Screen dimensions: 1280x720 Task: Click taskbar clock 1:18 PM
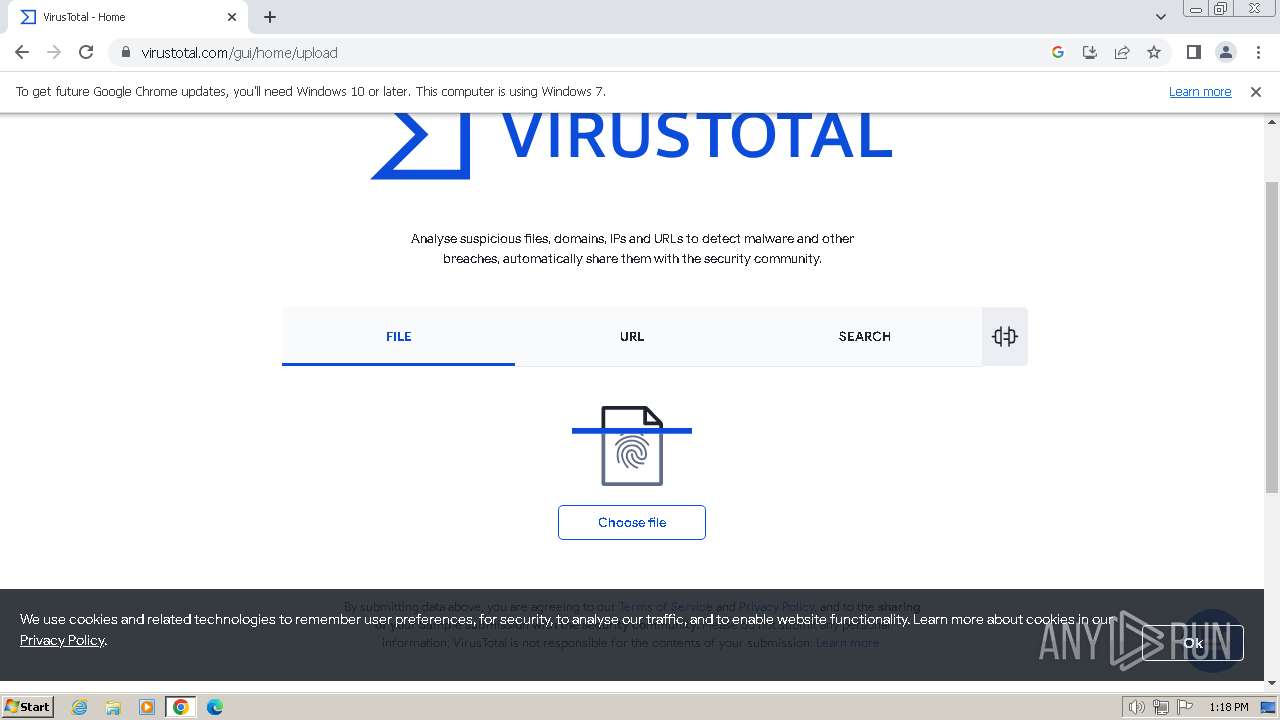click(1228, 707)
